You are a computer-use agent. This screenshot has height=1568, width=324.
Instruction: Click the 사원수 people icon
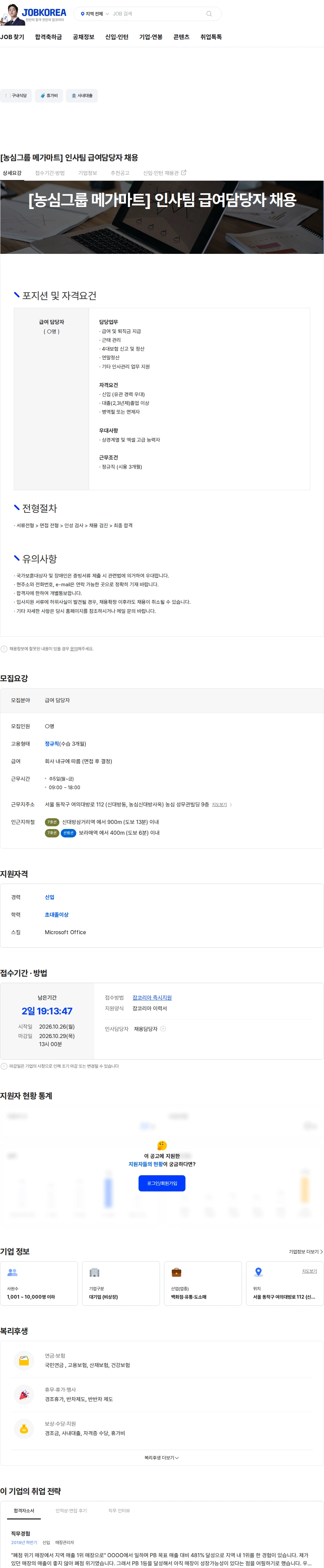[12, 1272]
